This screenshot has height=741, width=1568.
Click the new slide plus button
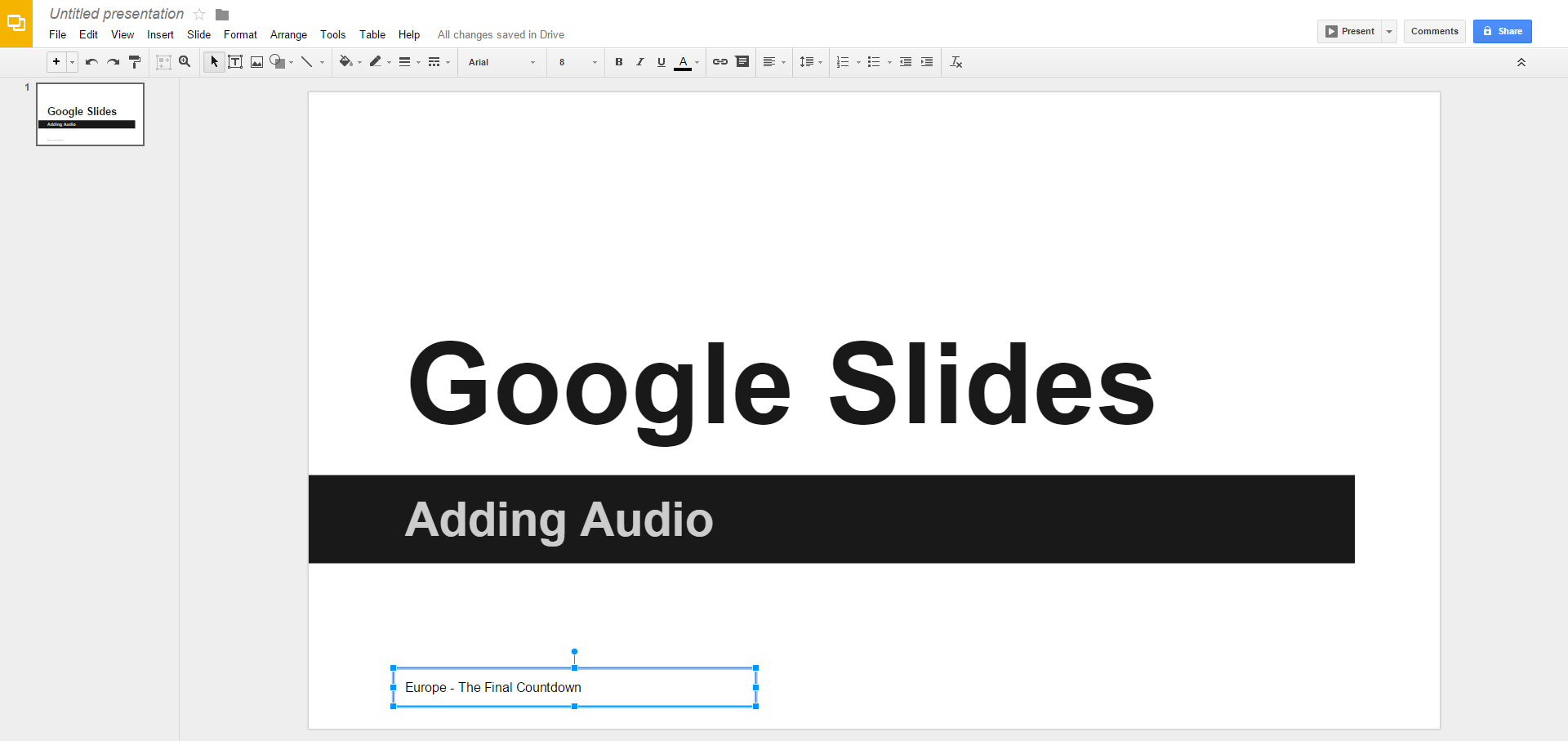tap(56, 62)
